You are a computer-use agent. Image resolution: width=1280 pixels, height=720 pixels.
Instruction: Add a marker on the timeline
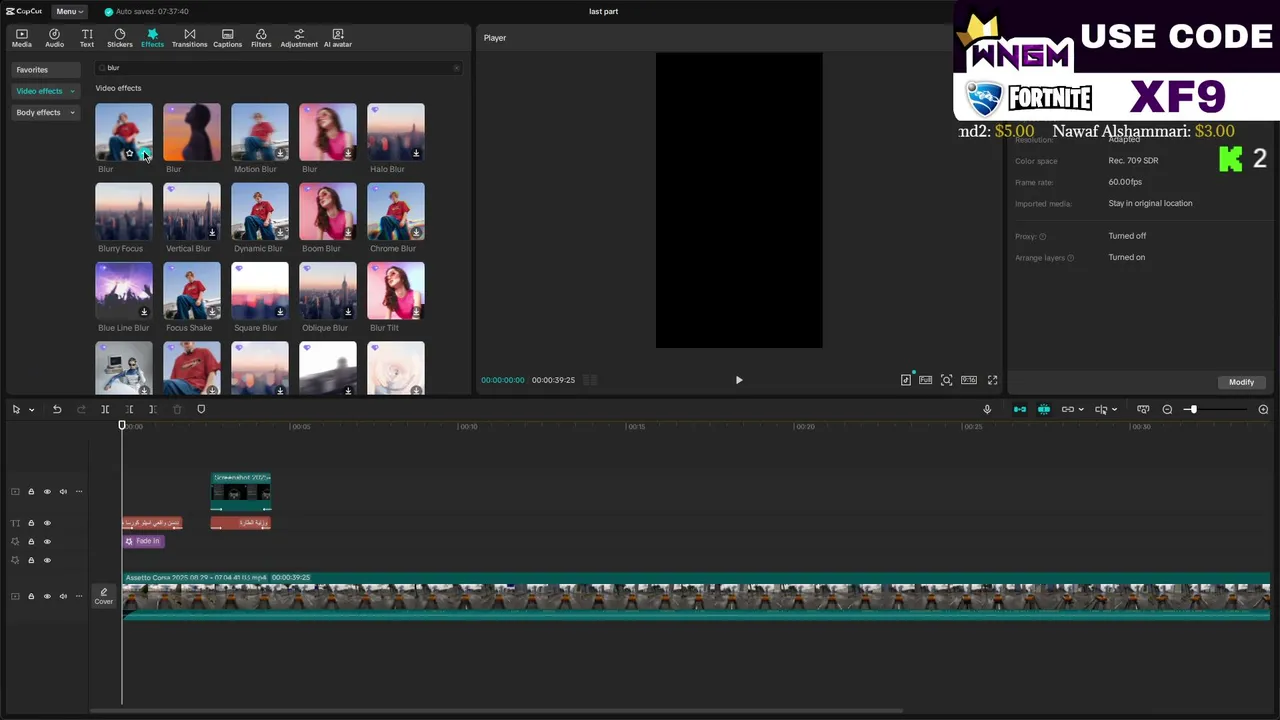(x=201, y=409)
